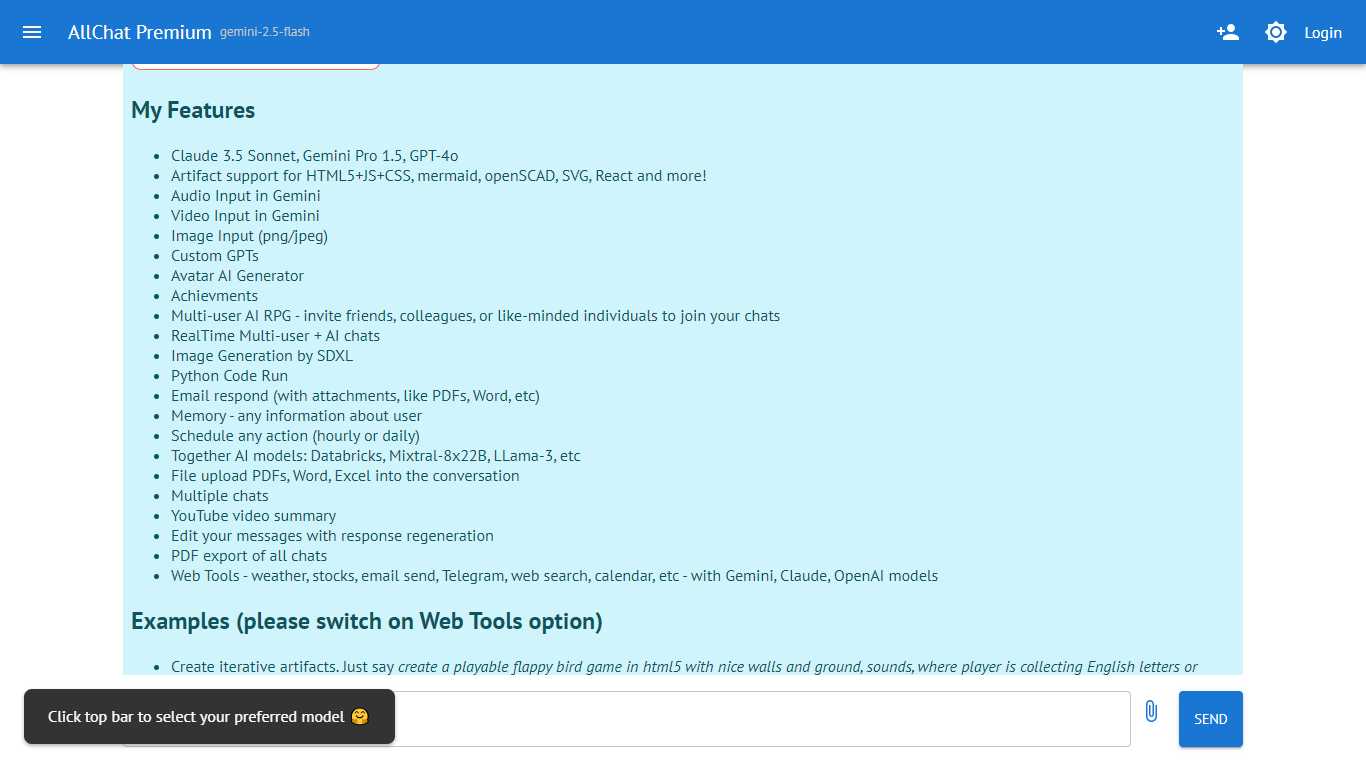Click the Examples Web Tools heading
1366x768 pixels.
click(x=367, y=621)
